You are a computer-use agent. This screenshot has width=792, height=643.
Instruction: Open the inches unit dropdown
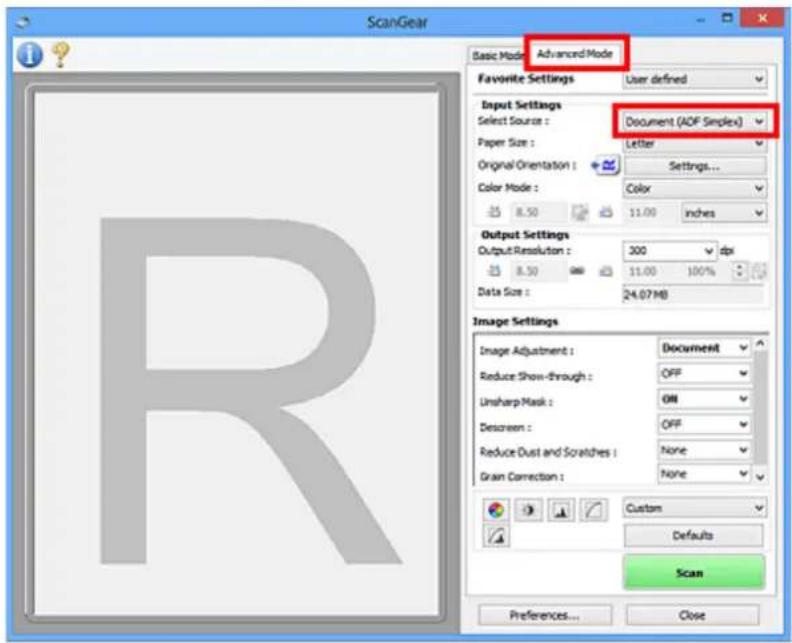click(x=724, y=213)
